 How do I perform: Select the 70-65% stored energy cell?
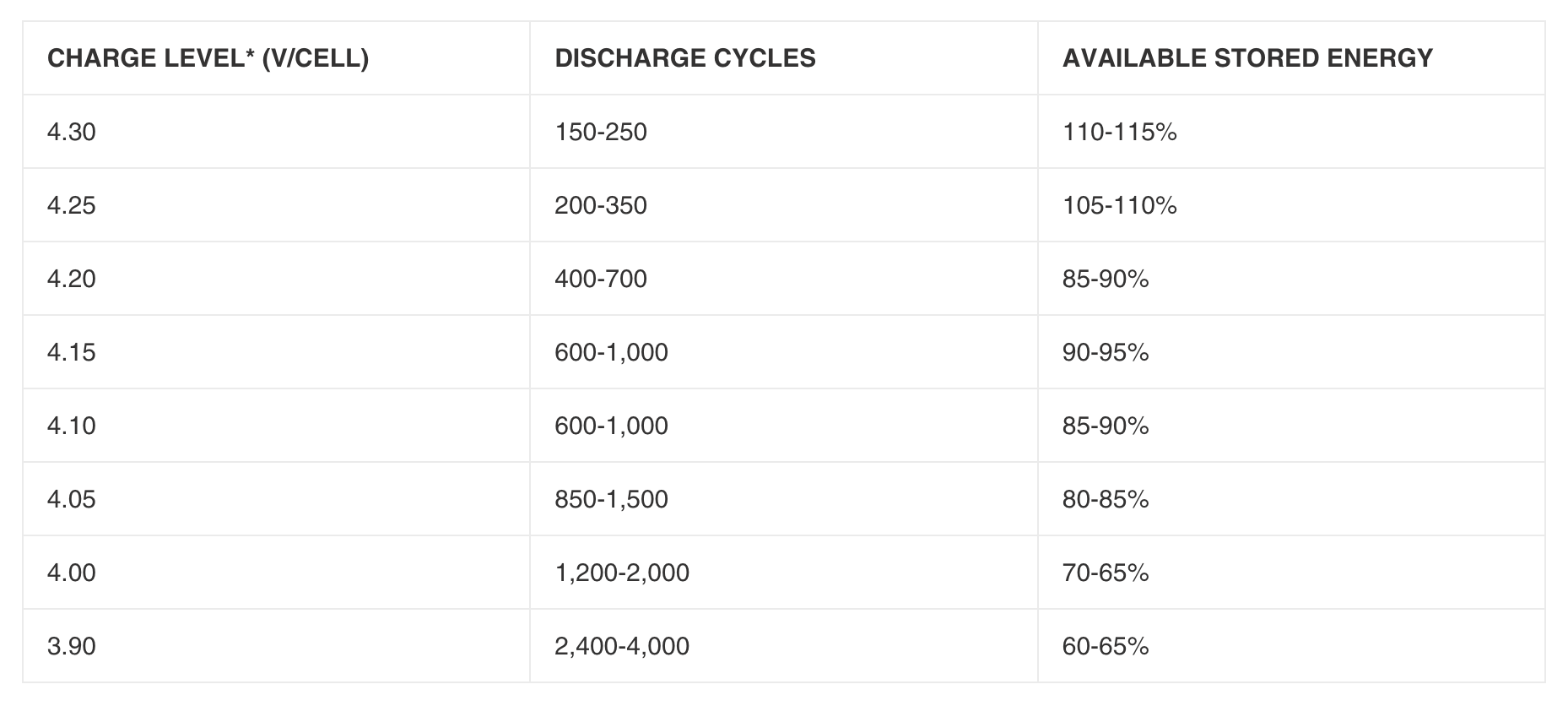pos(1291,573)
